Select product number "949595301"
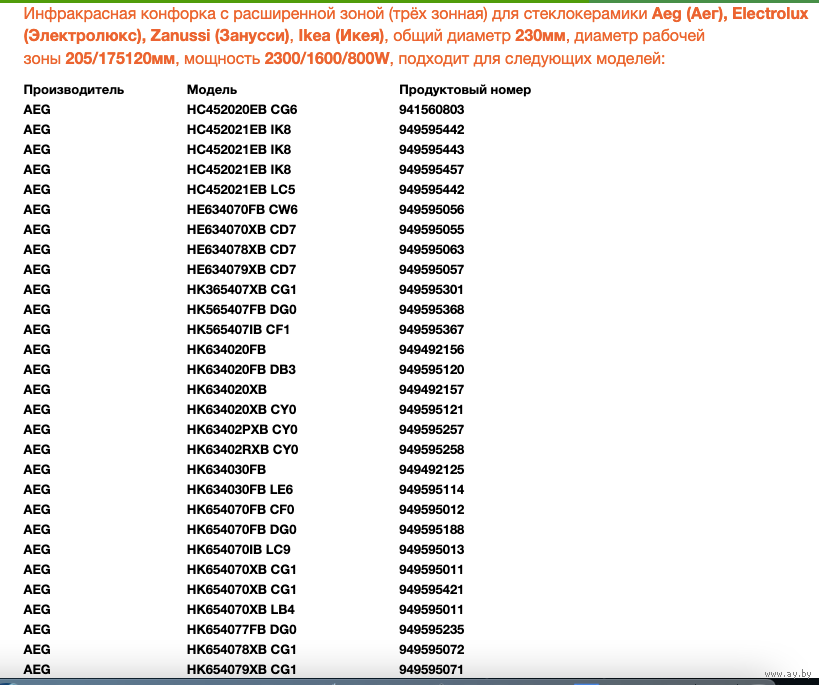The image size is (819, 685). click(x=431, y=289)
